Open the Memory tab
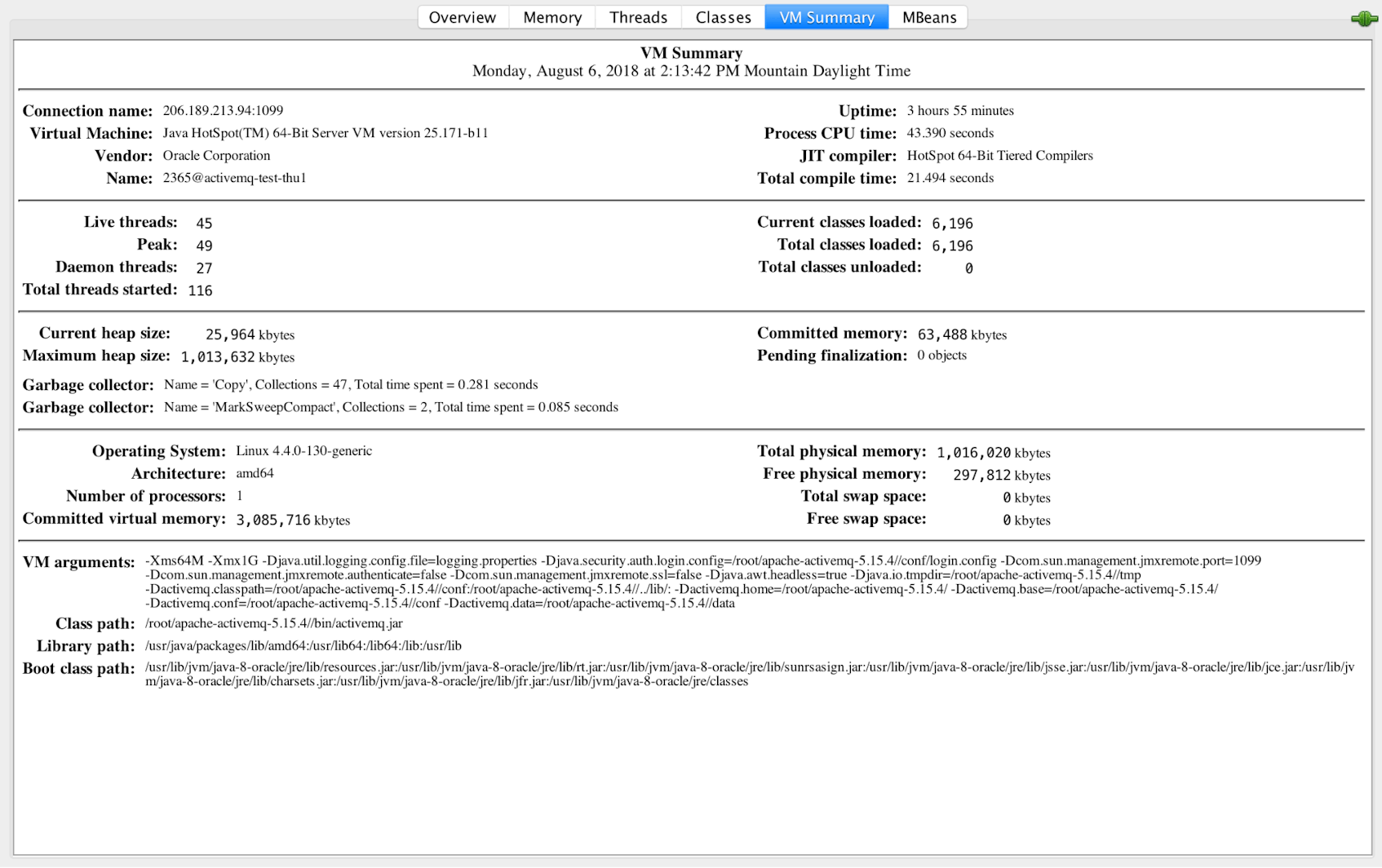The height and width of the screenshot is (868, 1382). [551, 16]
